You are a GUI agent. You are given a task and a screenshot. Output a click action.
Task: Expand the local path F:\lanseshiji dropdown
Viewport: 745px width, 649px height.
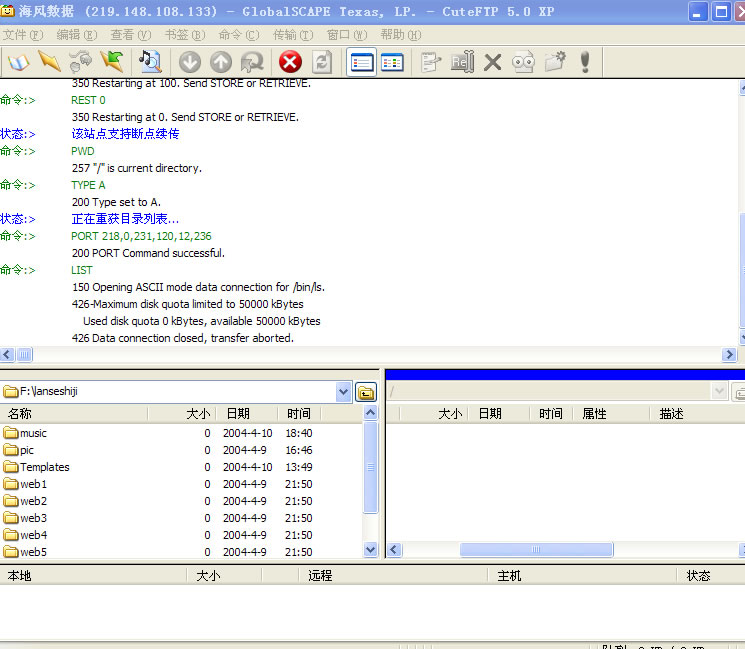pos(343,392)
